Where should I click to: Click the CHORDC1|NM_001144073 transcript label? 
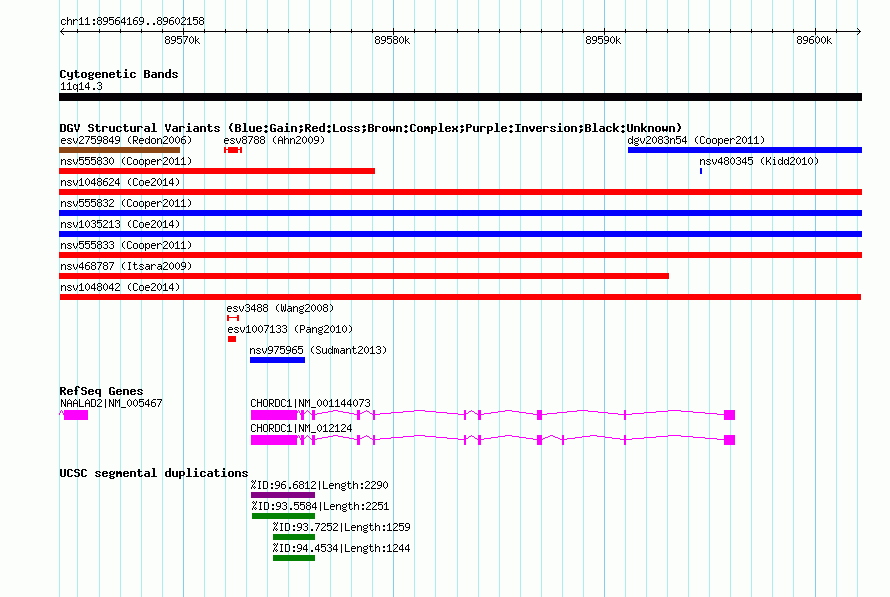310,403
